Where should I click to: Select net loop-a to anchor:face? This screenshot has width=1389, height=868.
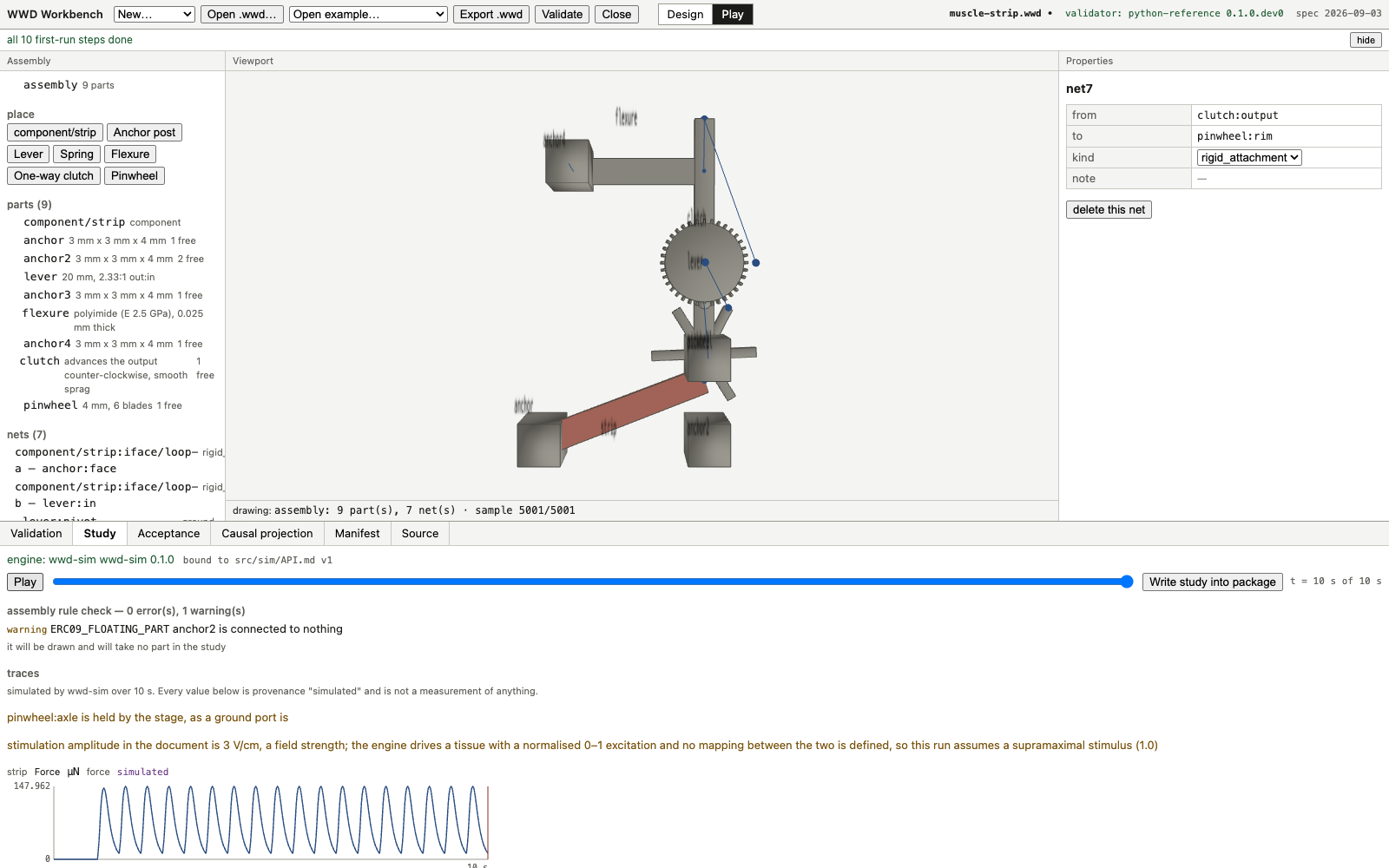tap(114, 460)
